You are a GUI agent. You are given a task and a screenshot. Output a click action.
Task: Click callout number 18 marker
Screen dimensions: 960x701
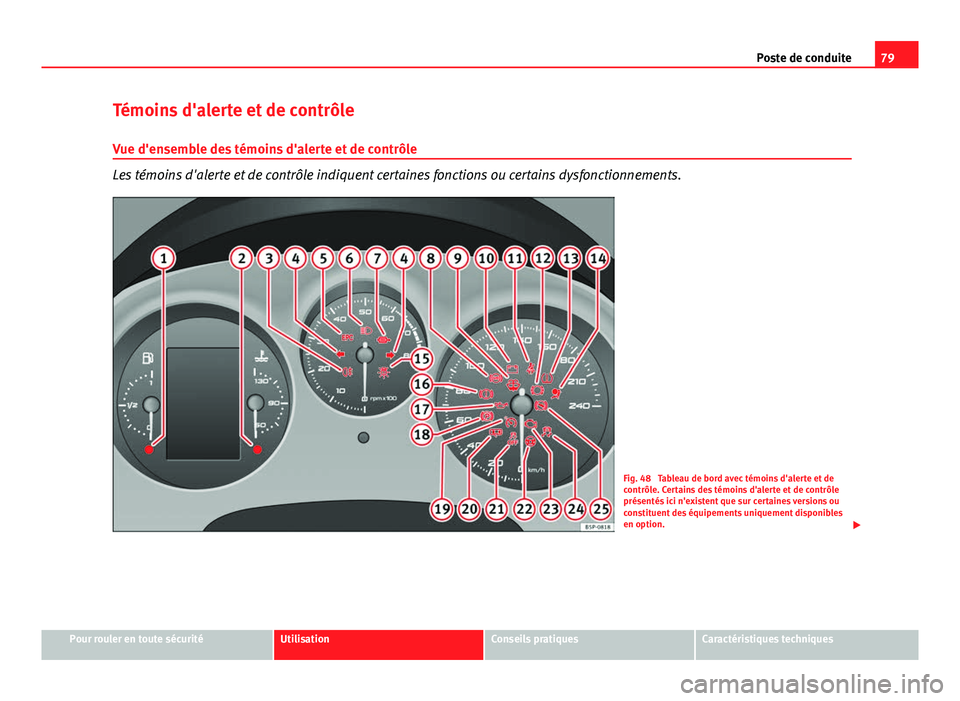[422, 435]
